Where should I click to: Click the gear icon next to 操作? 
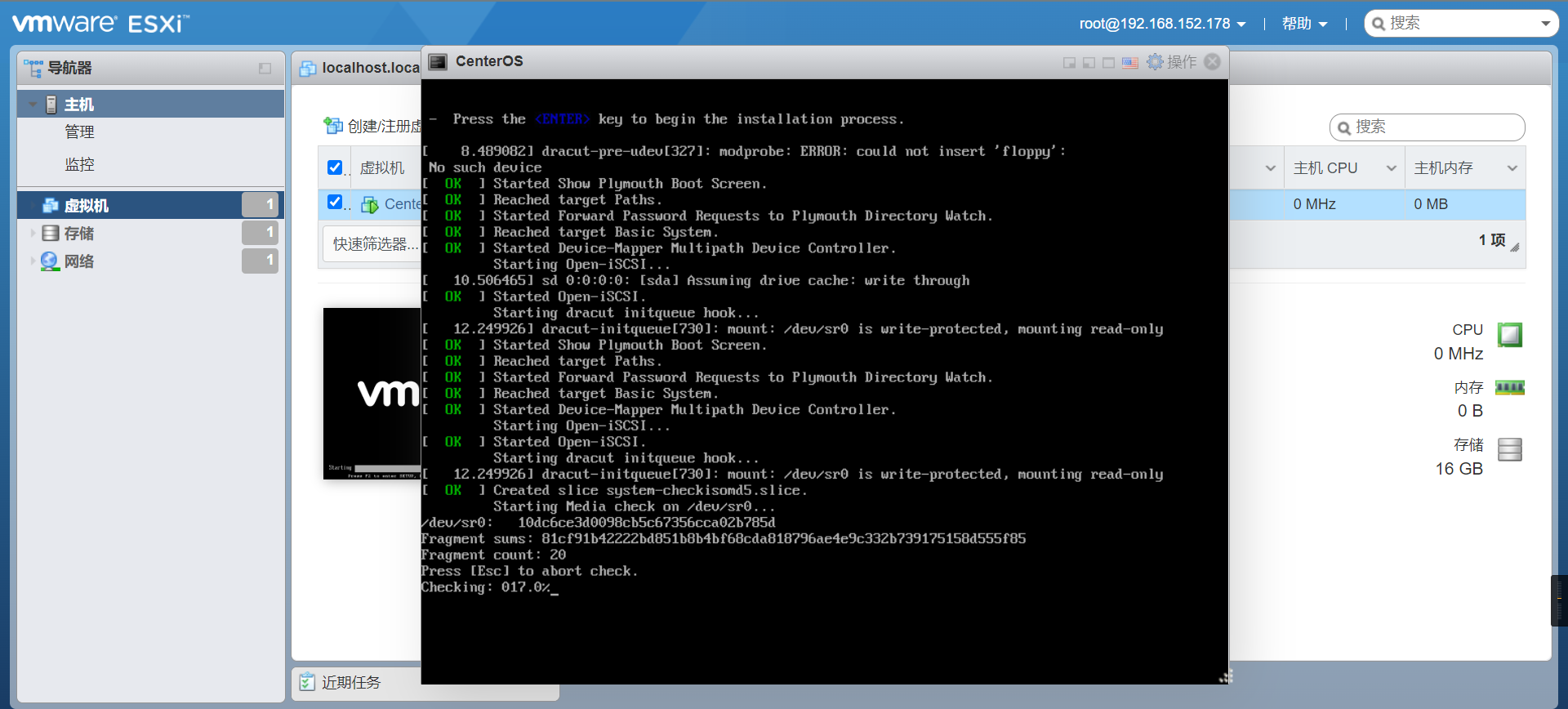click(1155, 62)
